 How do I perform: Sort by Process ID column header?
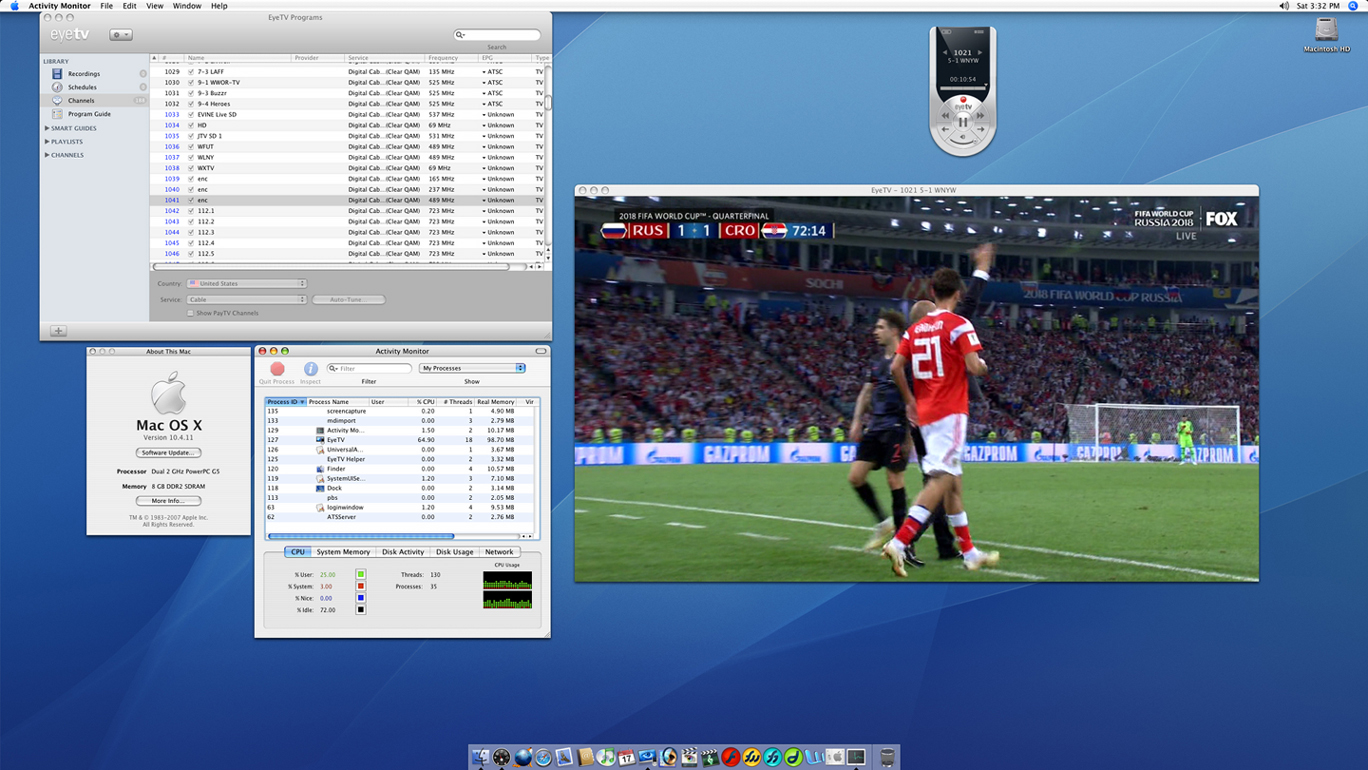tap(286, 402)
